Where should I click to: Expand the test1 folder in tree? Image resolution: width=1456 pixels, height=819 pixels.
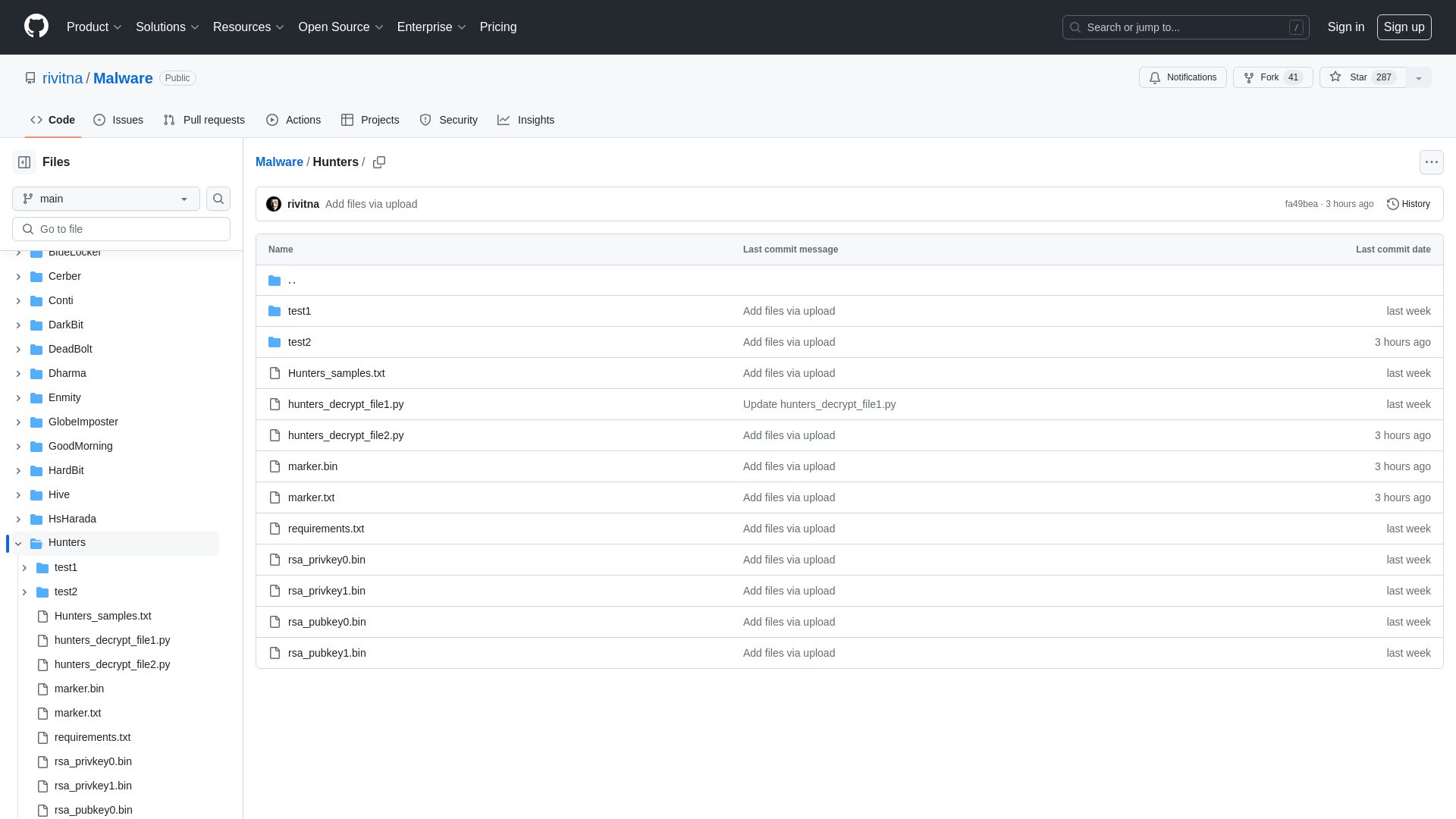click(24, 568)
